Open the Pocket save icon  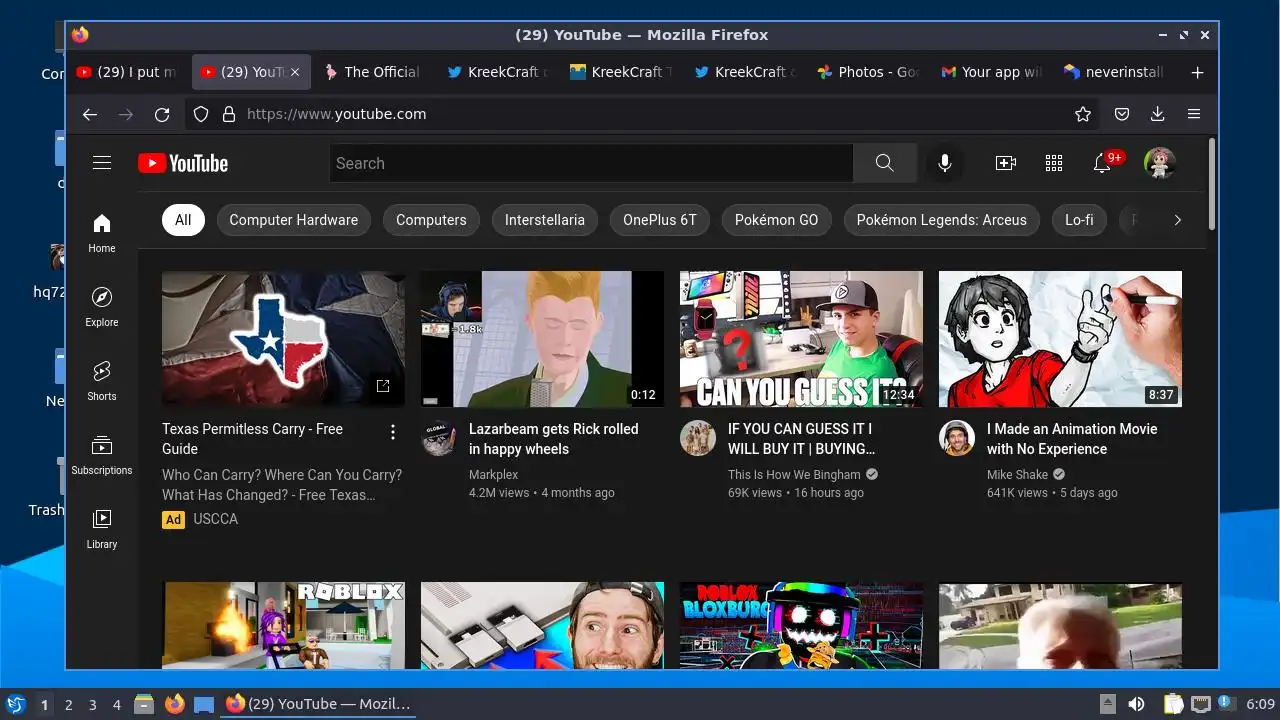point(1122,114)
